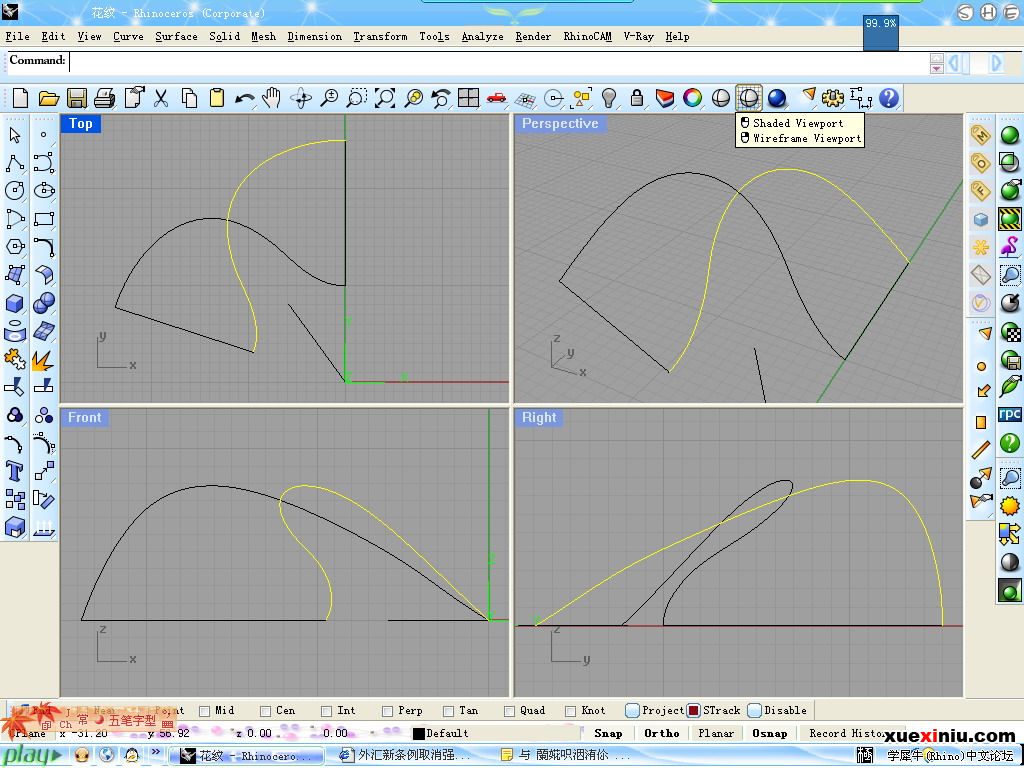This screenshot has width=1024, height=768.
Task: Toggle Ortho in the status bar
Action: (x=662, y=733)
